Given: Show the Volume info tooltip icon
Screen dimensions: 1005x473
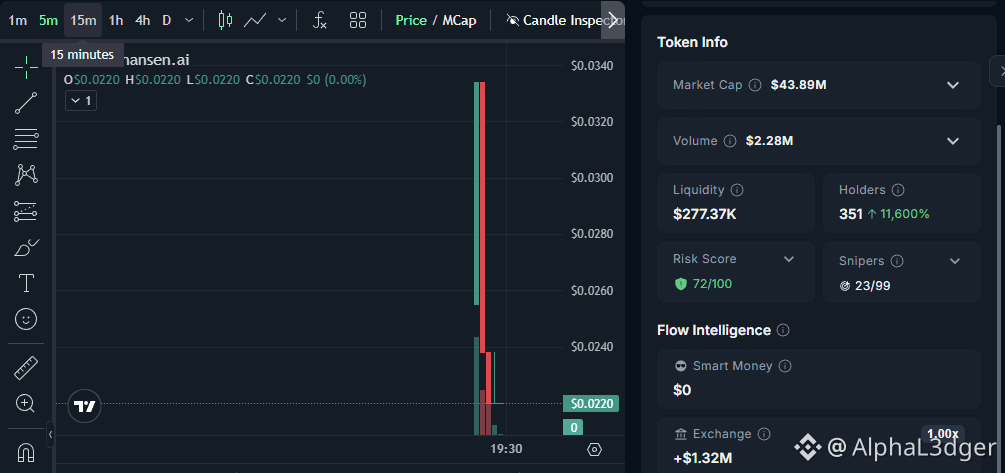Looking at the screenshot, I should 730,141.
